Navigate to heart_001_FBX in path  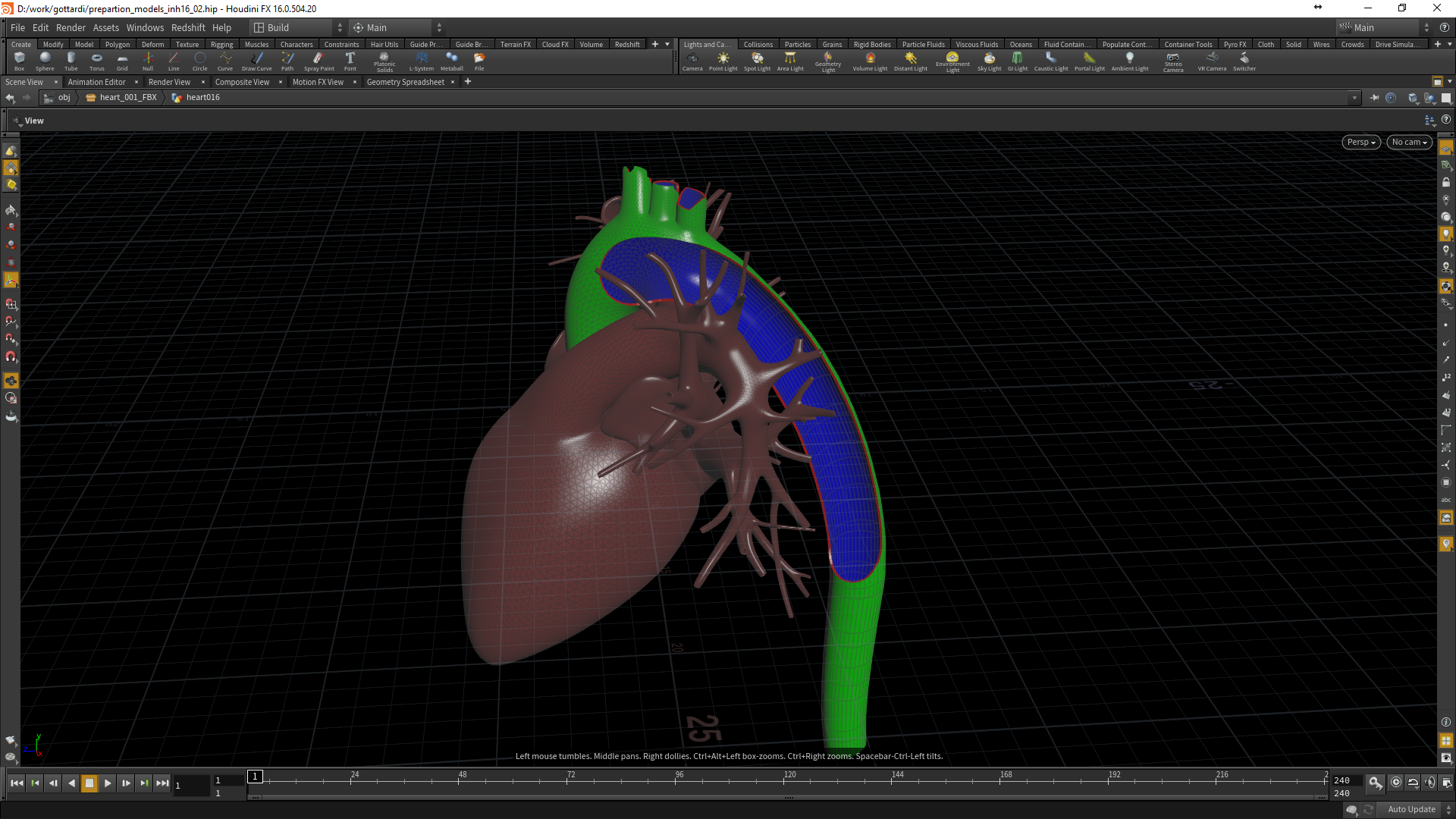tap(127, 97)
